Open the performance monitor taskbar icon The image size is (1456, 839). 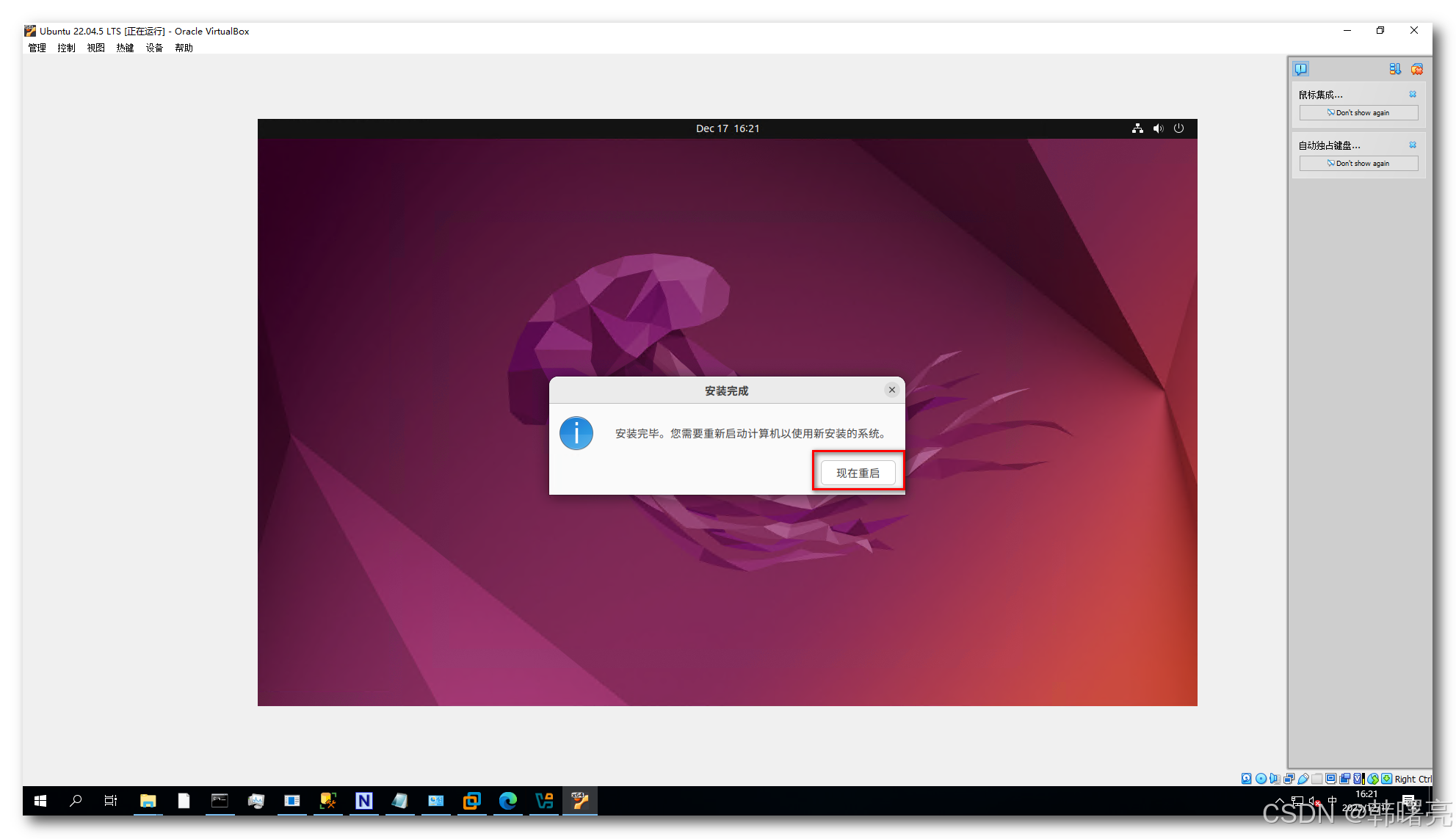[x=256, y=801]
